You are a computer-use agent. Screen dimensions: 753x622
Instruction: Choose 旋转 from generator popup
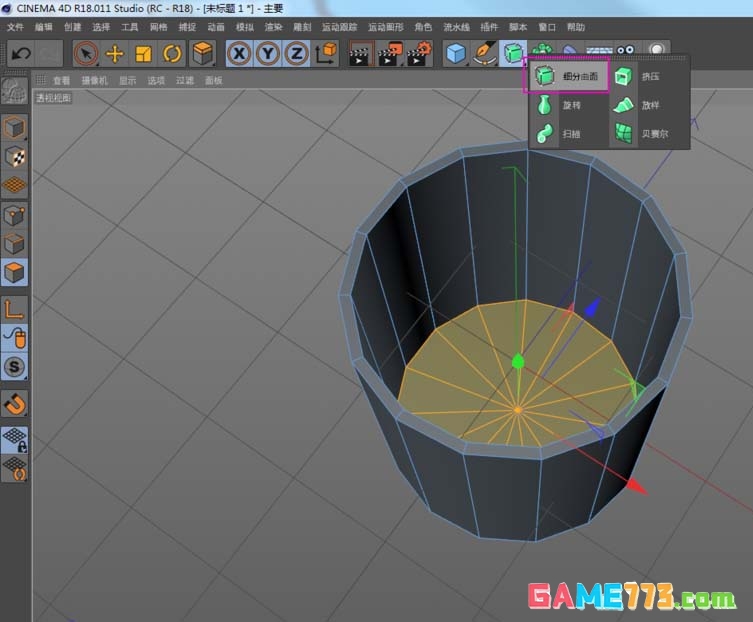(568, 105)
